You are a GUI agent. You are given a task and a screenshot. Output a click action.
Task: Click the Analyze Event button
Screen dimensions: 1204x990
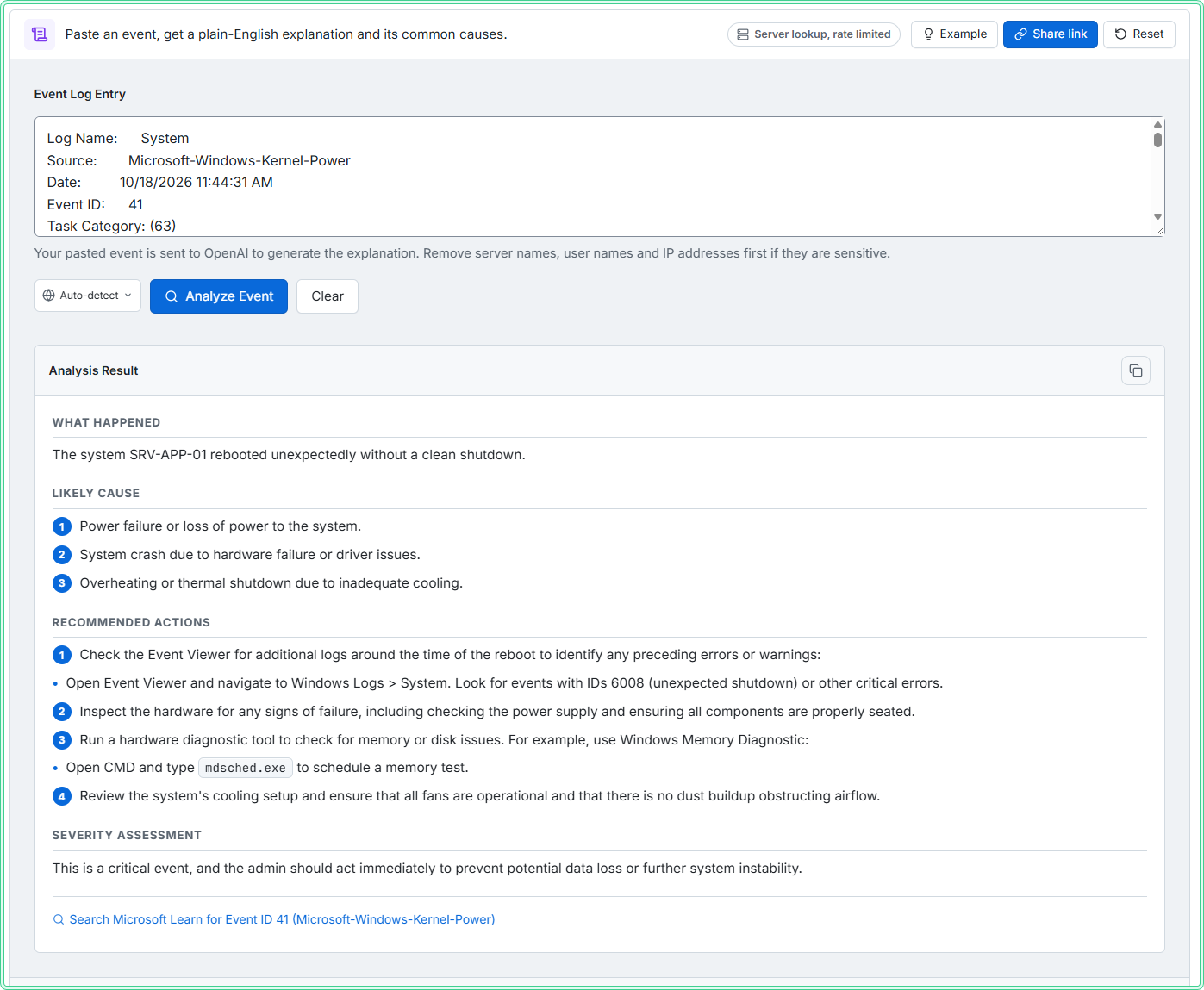click(x=219, y=296)
